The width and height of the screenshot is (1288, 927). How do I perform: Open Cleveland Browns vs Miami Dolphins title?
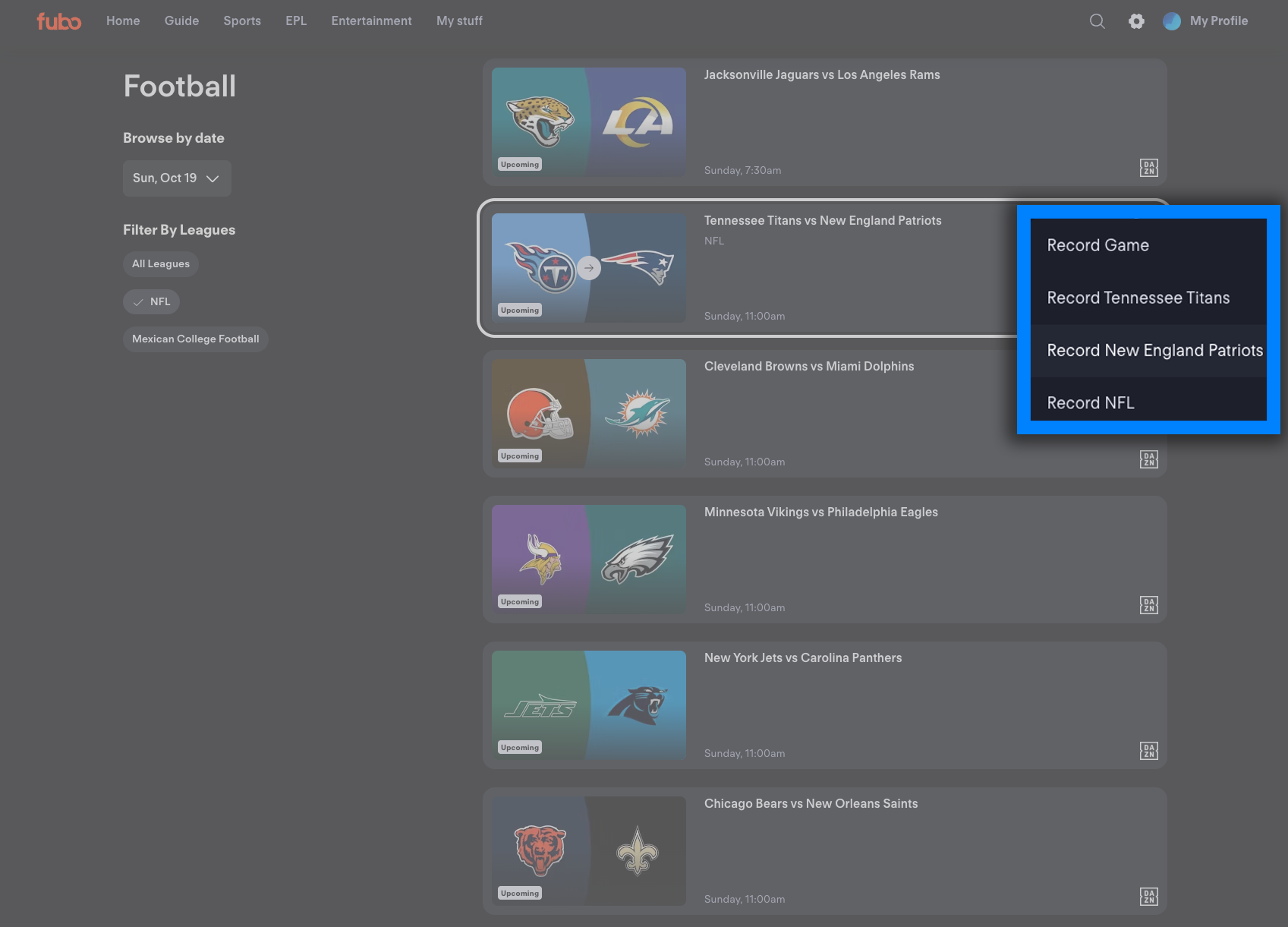(809, 366)
